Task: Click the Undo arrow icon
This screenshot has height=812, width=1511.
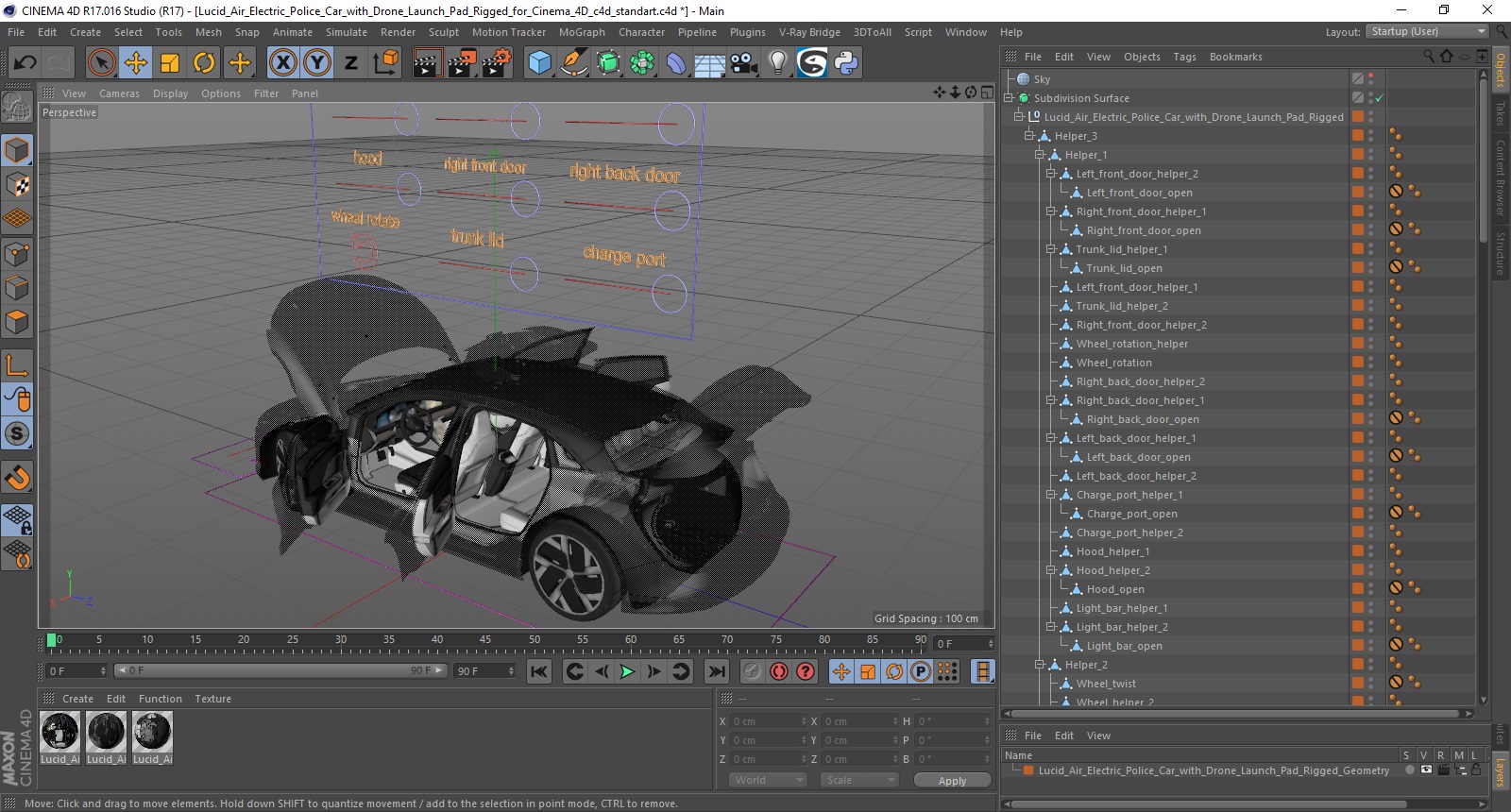Action: tap(25, 63)
